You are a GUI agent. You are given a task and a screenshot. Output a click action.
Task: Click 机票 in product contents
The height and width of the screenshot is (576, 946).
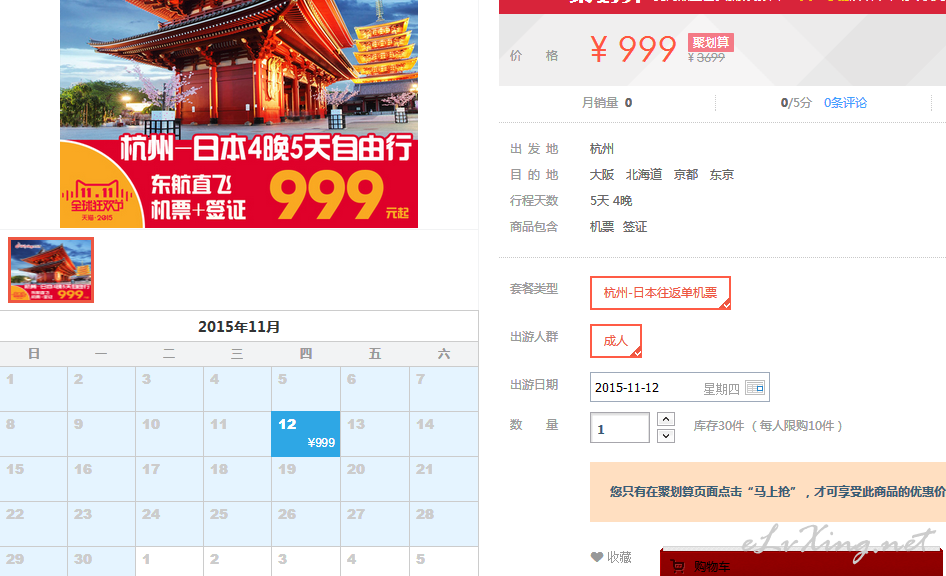click(x=602, y=227)
